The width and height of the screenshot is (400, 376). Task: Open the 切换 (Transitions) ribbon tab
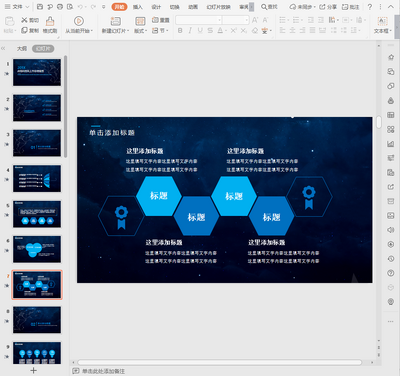(174, 7)
